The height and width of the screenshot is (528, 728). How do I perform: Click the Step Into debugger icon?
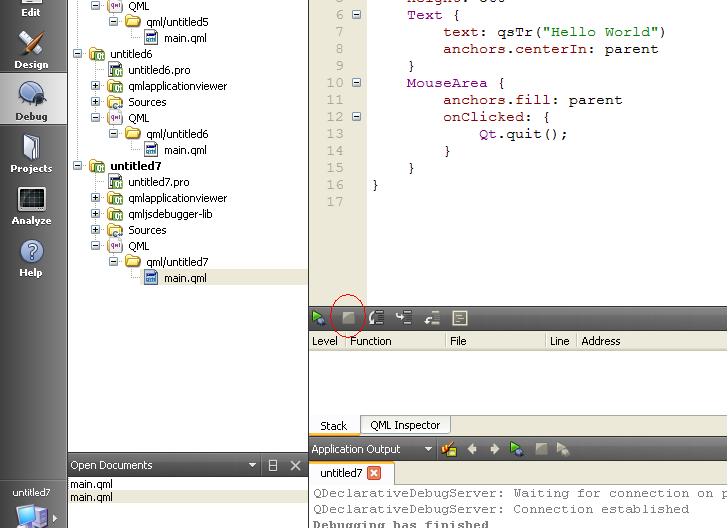pyautogui.click(x=404, y=318)
